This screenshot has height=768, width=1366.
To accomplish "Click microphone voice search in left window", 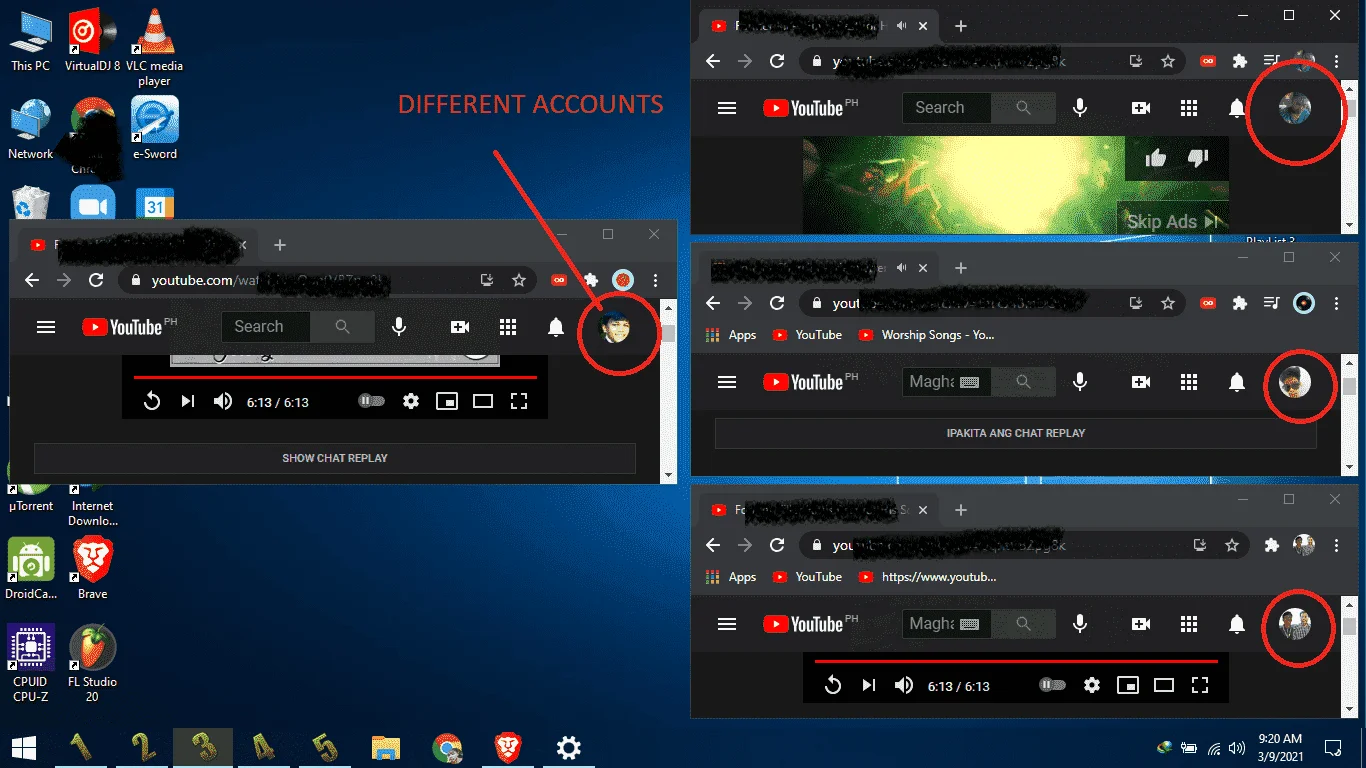I will coord(399,327).
